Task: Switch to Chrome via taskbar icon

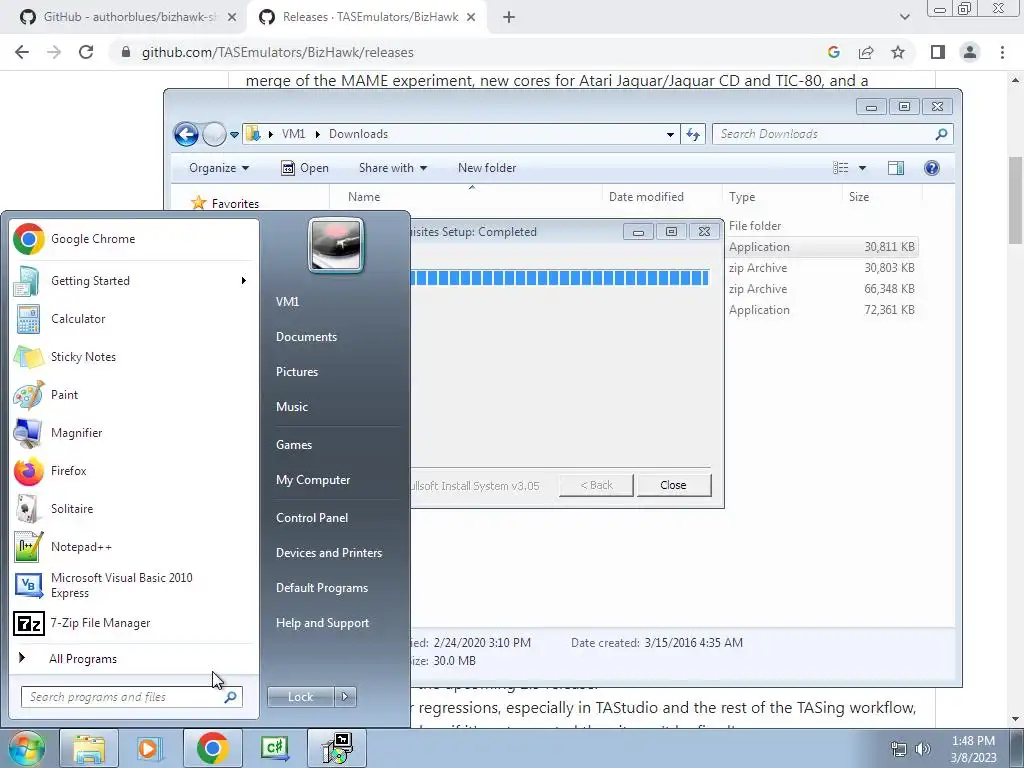Action: point(212,748)
